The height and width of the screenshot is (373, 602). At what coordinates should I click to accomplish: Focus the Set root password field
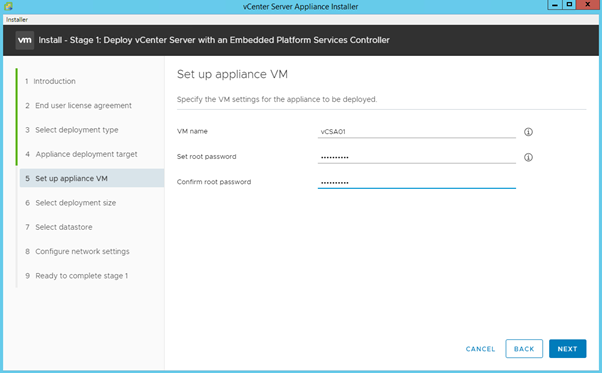pyautogui.click(x=417, y=157)
